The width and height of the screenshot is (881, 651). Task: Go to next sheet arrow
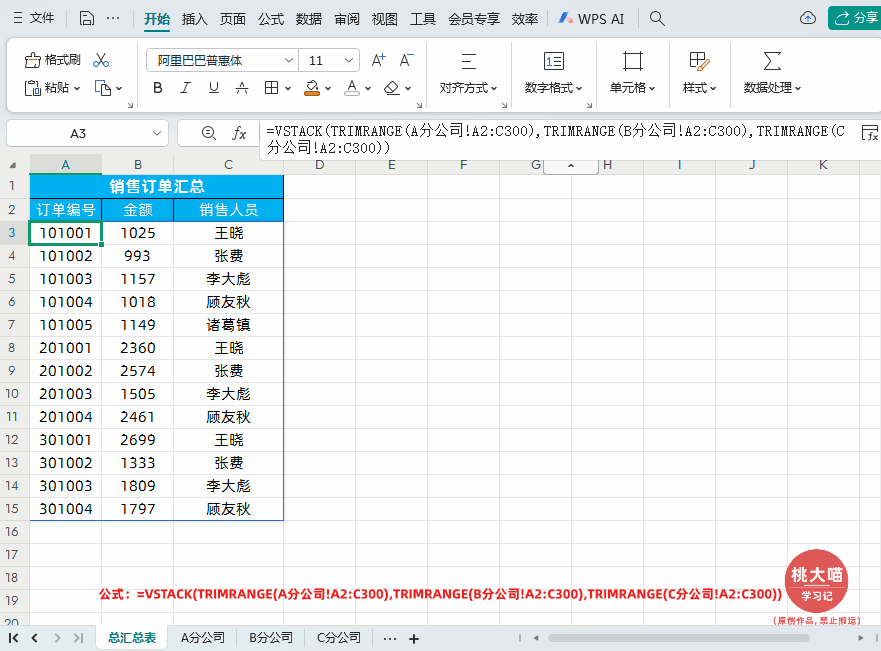coord(57,638)
